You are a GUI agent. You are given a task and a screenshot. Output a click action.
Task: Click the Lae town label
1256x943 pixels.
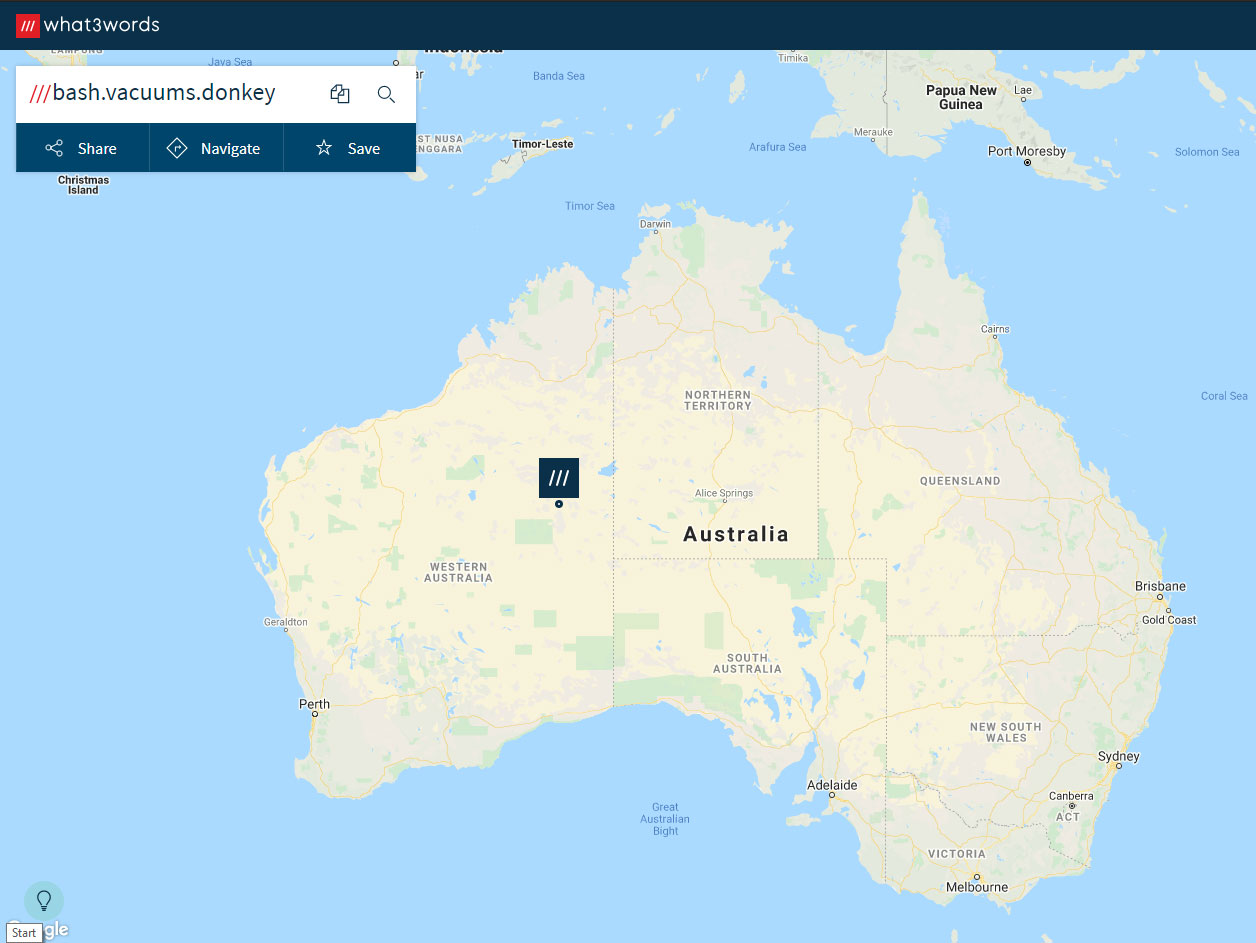1023,90
